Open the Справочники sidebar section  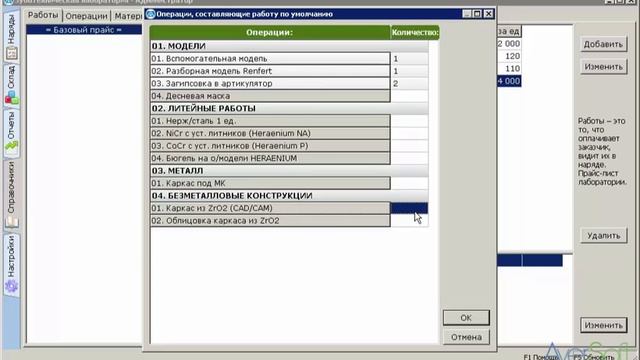pyautogui.click(x=11, y=194)
